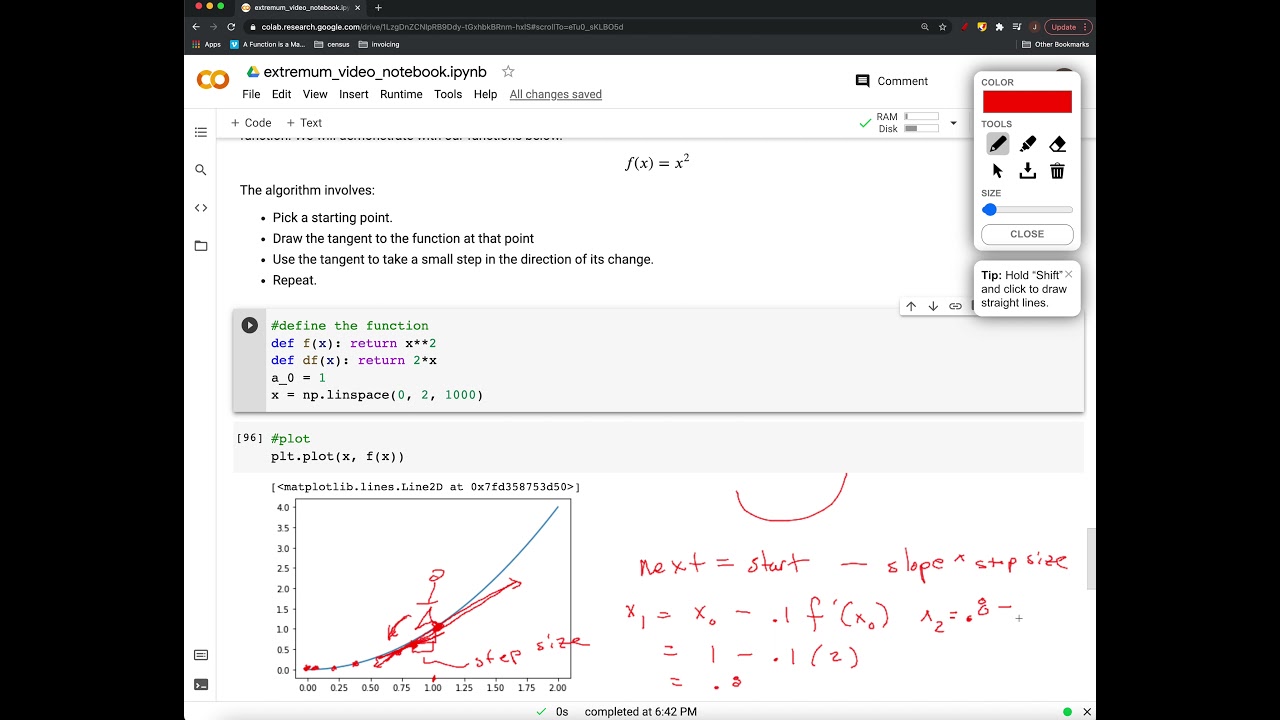Screen dimensions: 1280x720
Task: Go back in the browser
Action: [196, 27]
